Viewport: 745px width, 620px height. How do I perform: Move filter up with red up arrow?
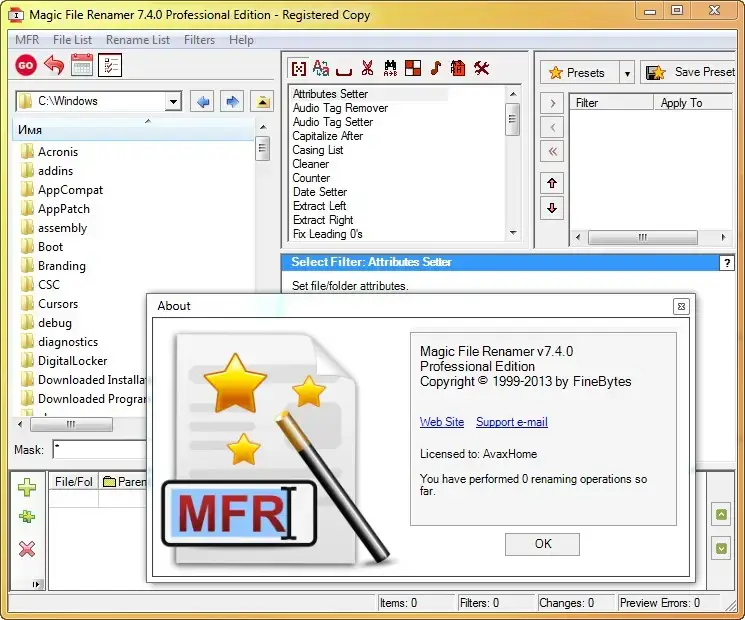(552, 183)
